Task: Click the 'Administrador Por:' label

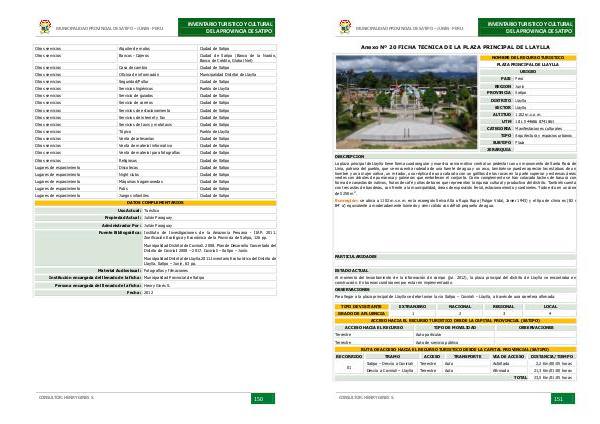Action: pyautogui.click(x=122, y=225)
